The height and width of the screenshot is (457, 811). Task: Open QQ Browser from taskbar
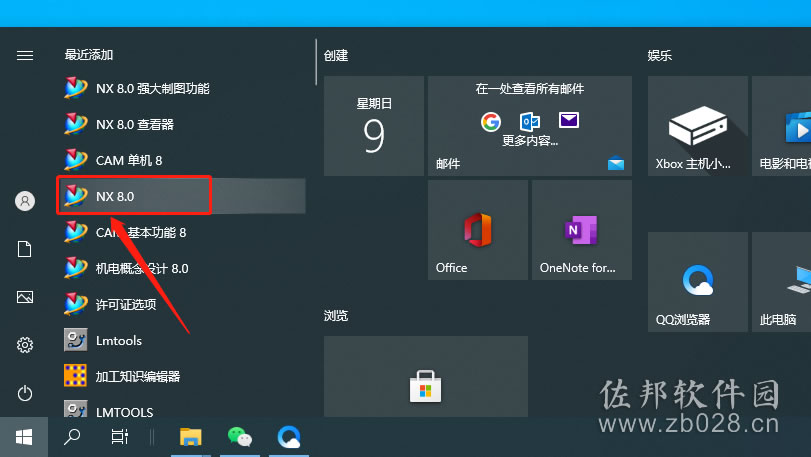coord(289,437)
